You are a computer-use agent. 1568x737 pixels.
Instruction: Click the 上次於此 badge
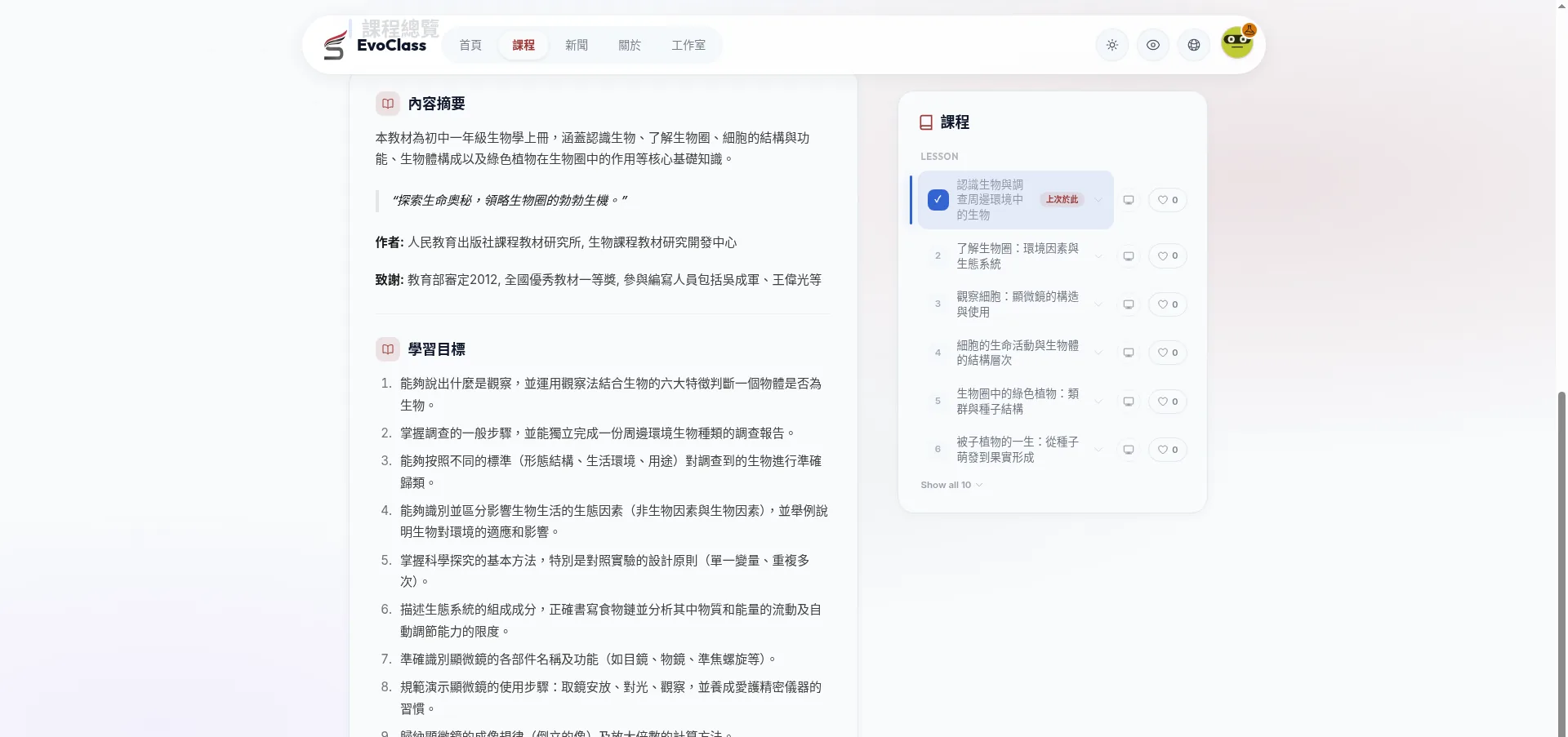tap(1062, 200)
